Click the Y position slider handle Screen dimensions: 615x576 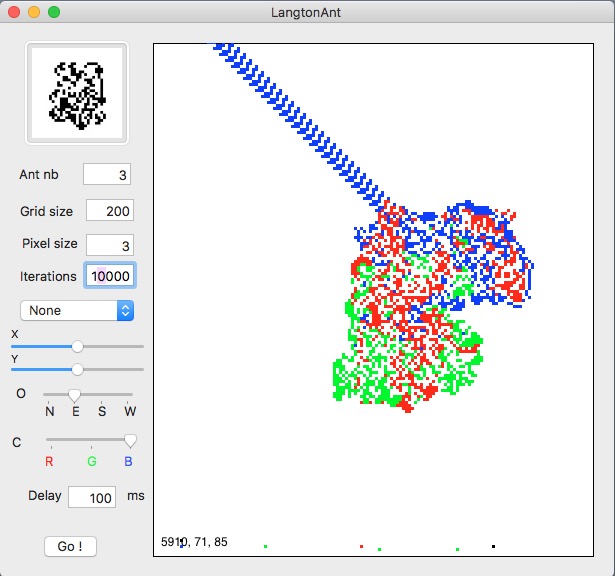[x=78, y=369]
